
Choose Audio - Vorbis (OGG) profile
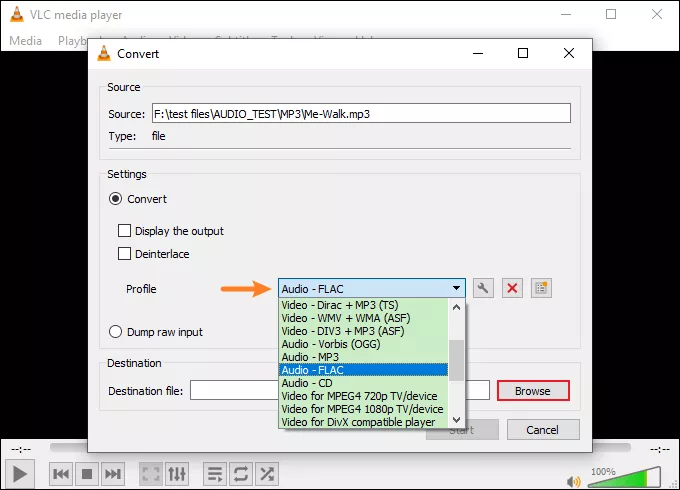363,344
